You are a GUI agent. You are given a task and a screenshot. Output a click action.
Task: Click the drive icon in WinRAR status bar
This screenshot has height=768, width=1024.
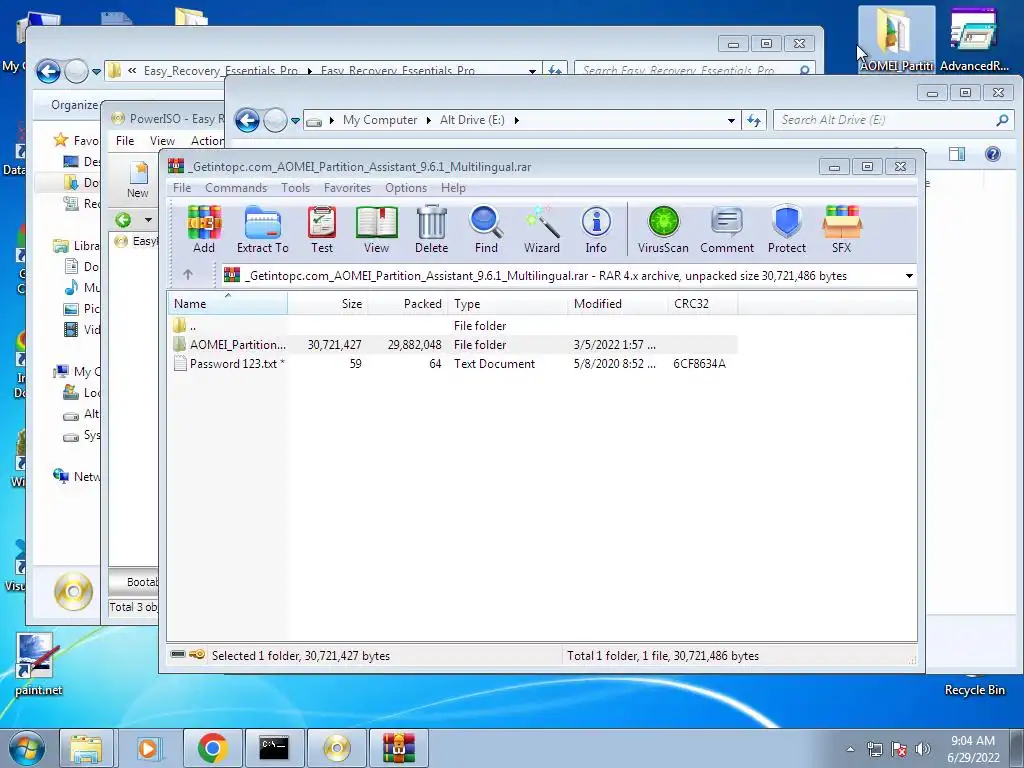178,654
